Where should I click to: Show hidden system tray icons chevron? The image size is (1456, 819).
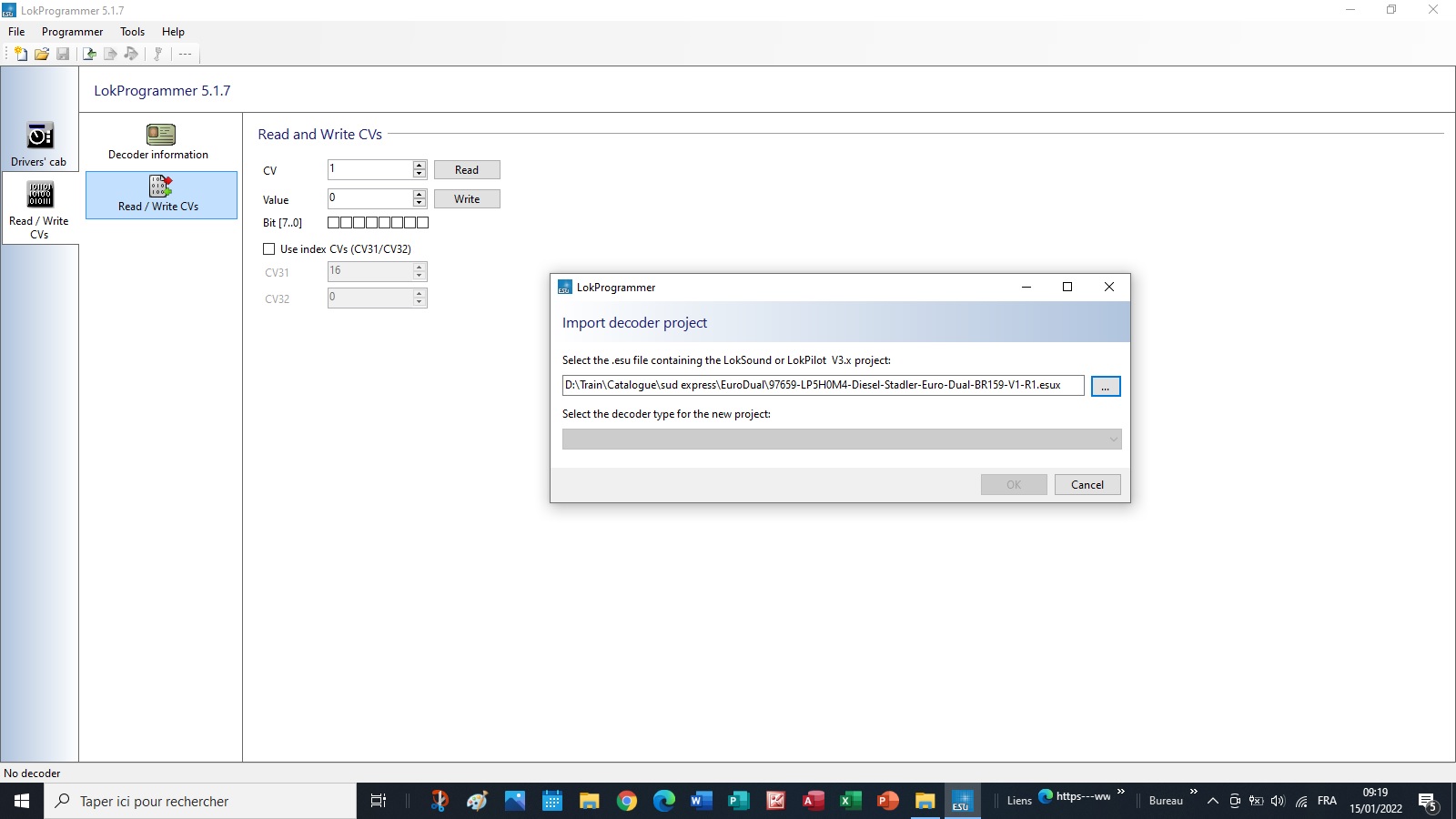point(1212,801)
